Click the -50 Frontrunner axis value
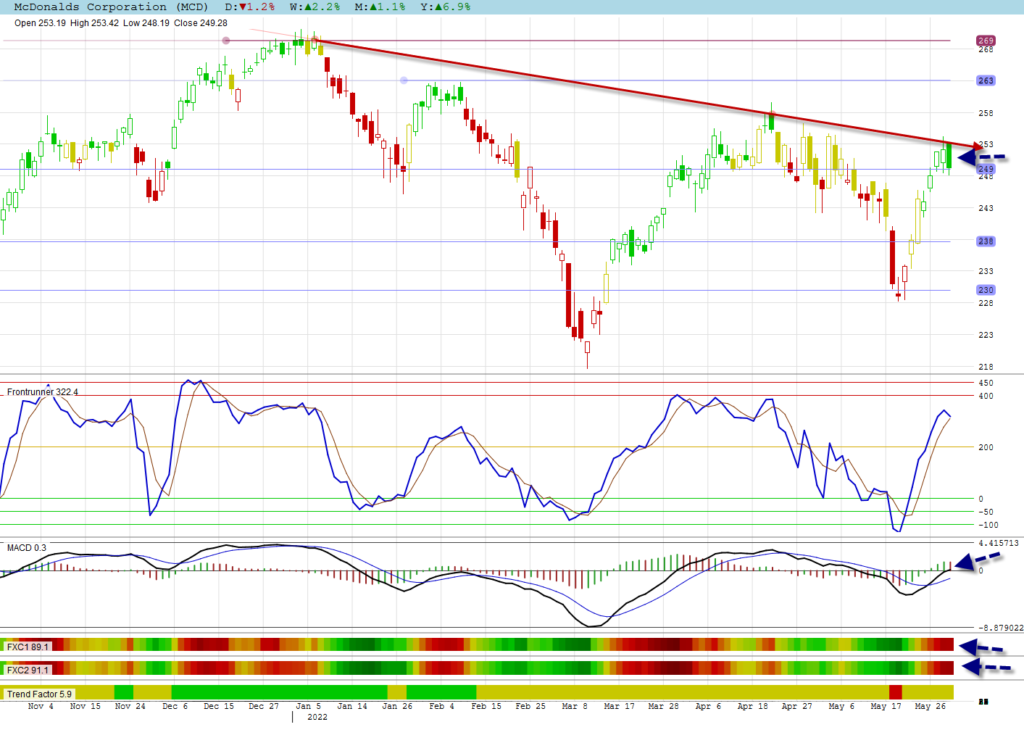This screenshot has height=735, width=1024. click(985, 512)
